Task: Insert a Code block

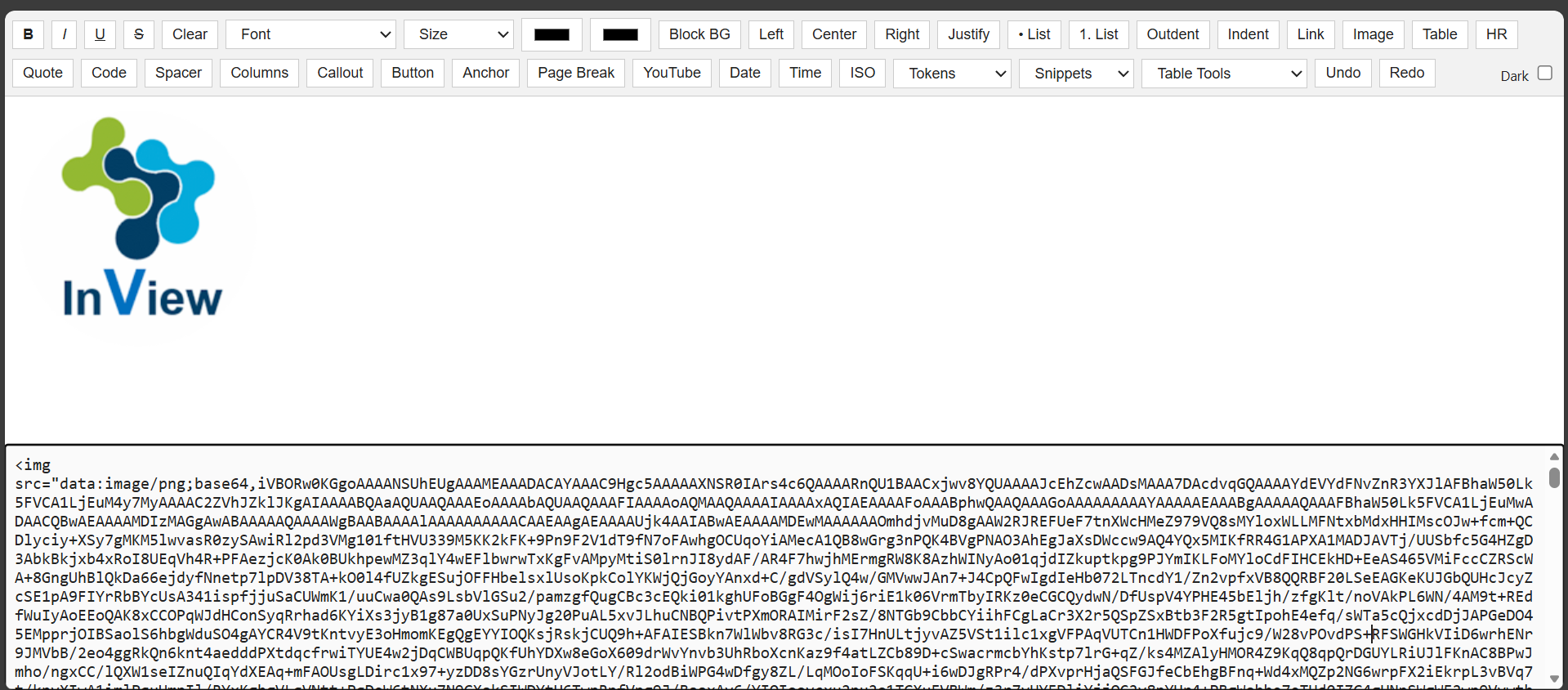Action: pyautogui.click(x=109, y=73)
